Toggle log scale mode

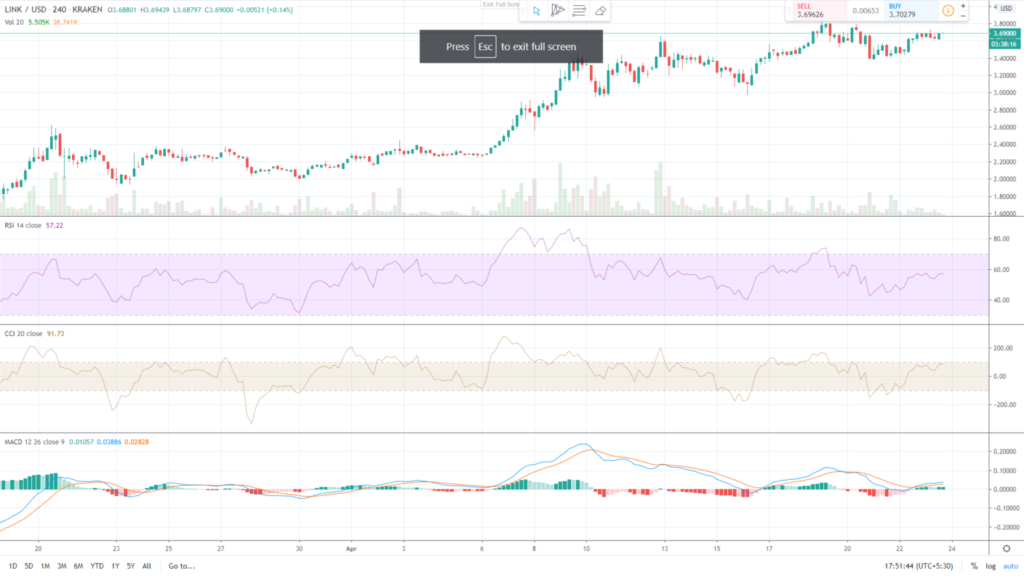tap(989, 565)
